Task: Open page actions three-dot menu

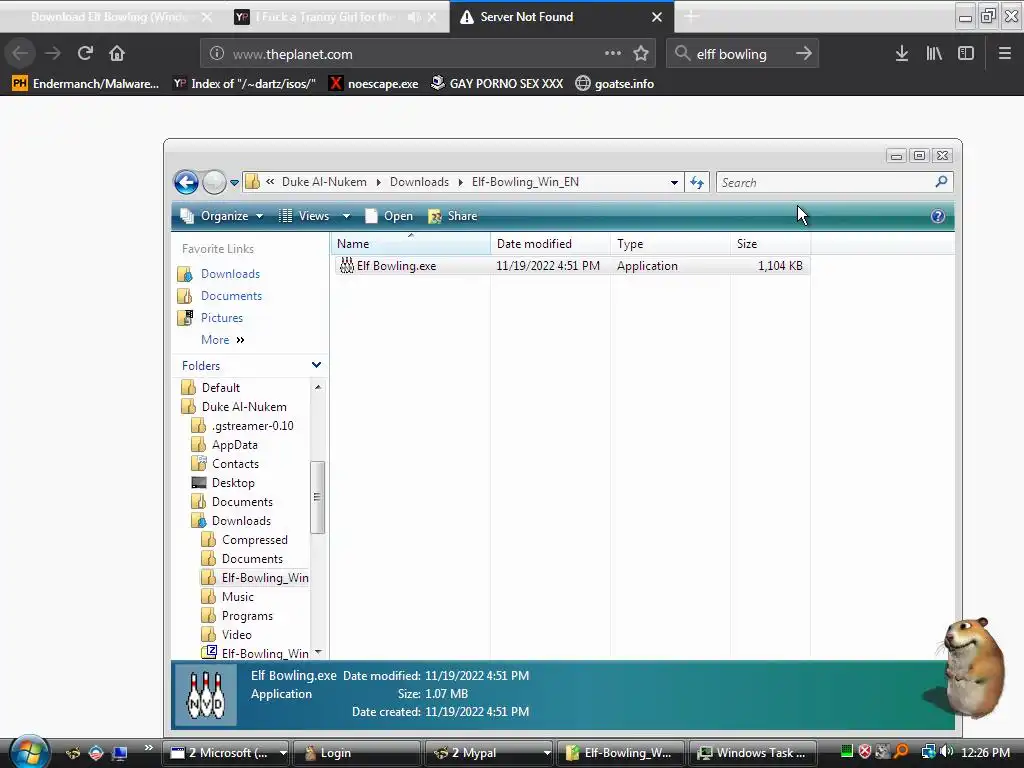Action: click(613, 53)
